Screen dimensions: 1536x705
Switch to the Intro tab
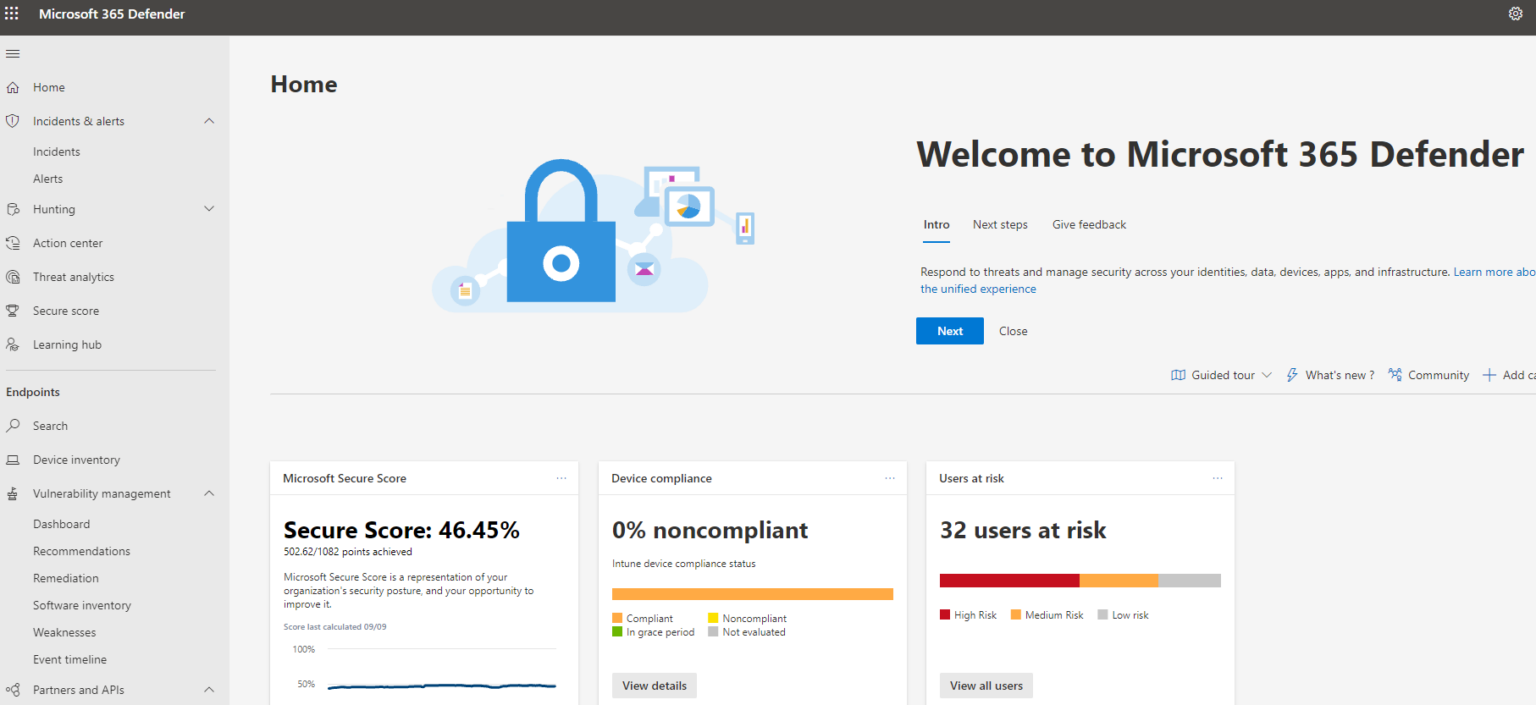936,225
